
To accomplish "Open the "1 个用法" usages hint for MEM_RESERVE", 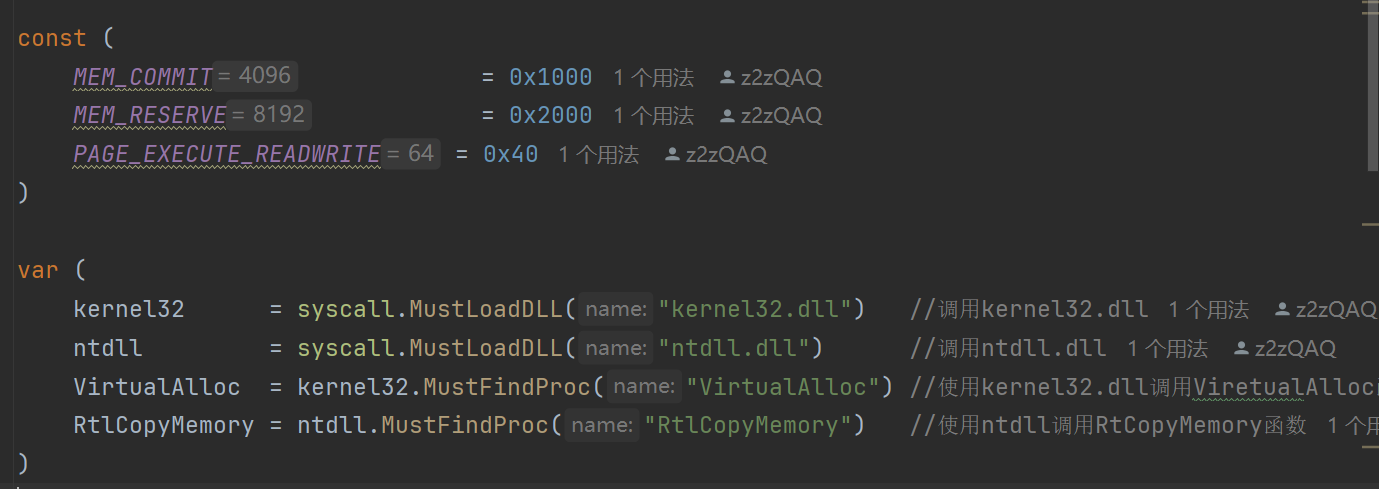I will (x=653, y=116).
